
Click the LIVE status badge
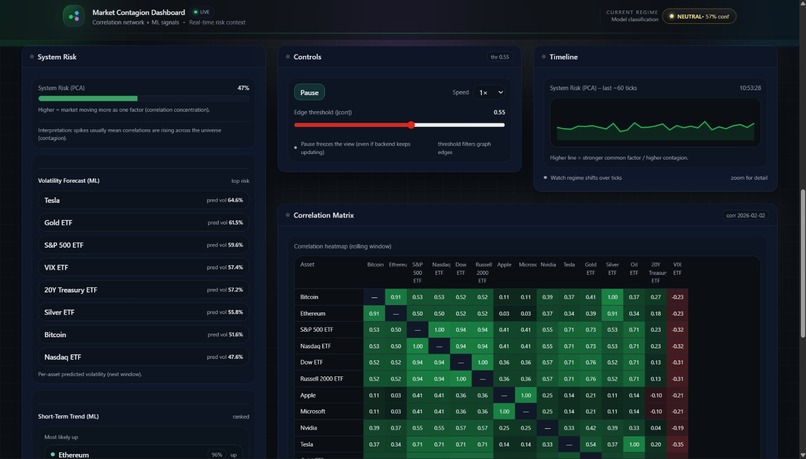pos(202,12)
